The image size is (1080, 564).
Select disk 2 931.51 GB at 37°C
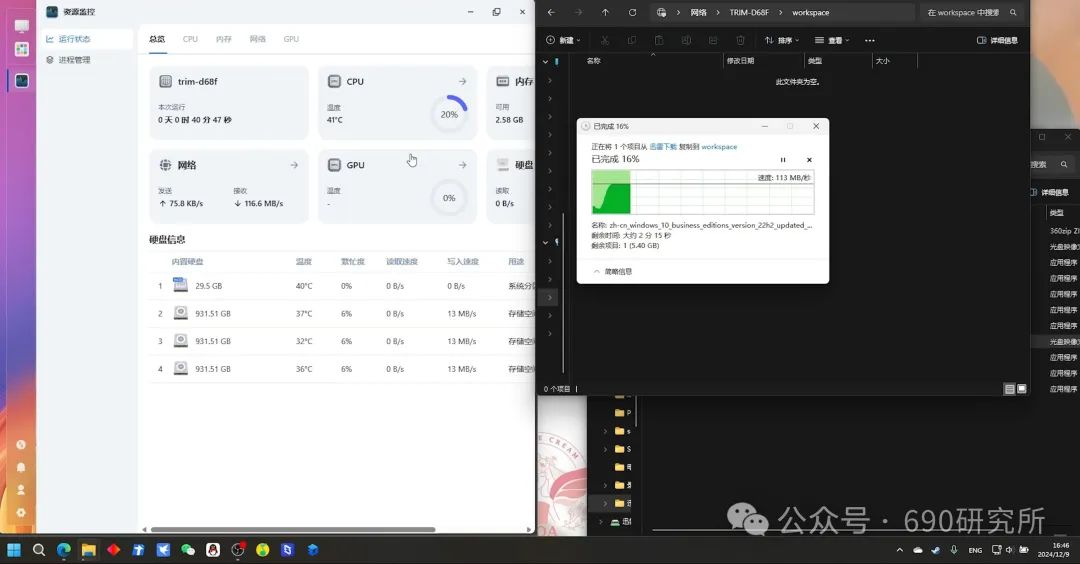pos(342,313)
